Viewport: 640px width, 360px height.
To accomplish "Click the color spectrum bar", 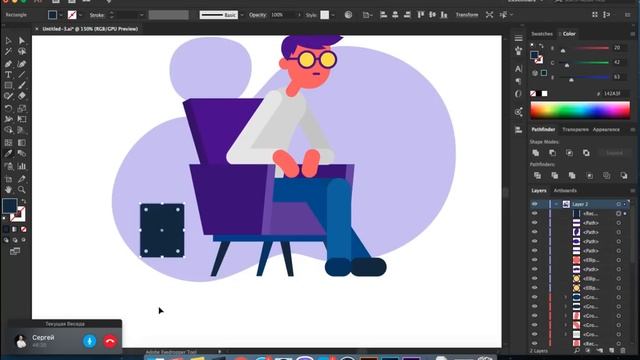I will click(580, 110).
